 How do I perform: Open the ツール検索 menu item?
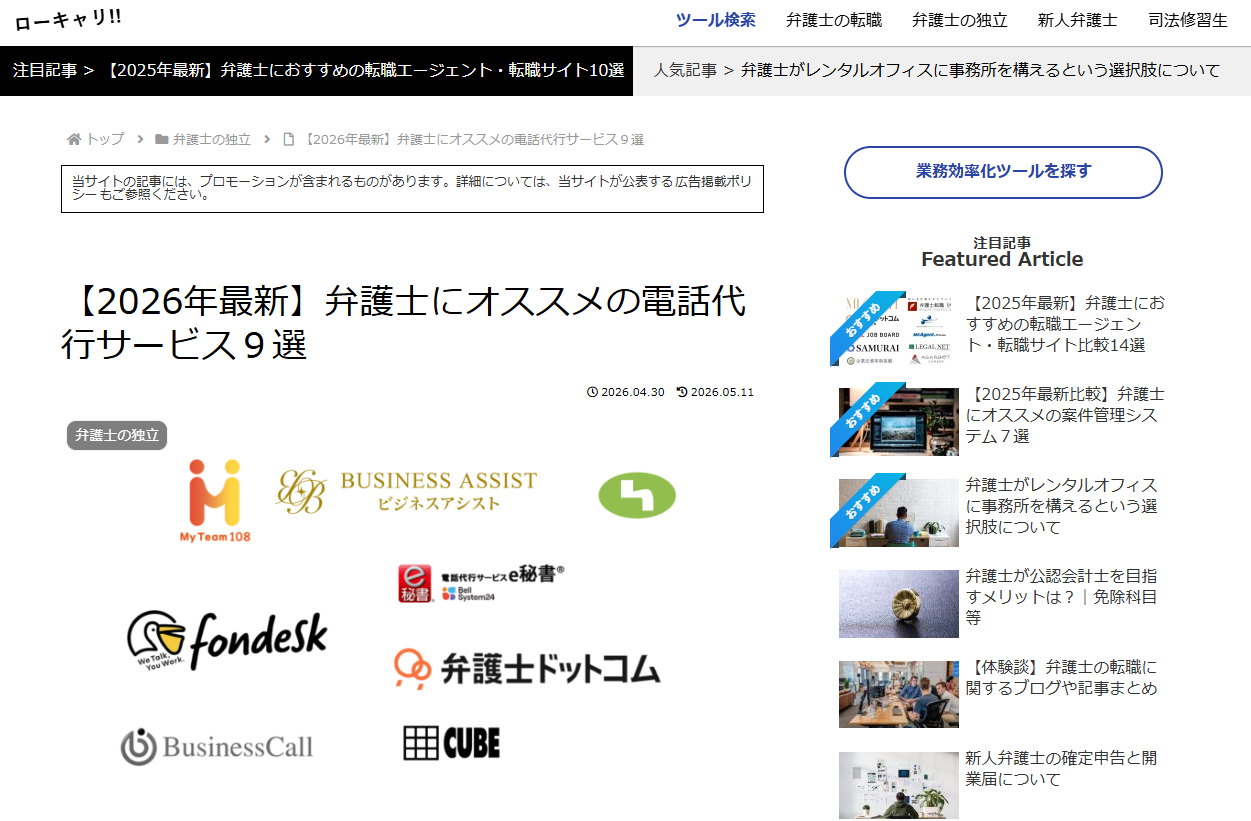pos(716,20)
